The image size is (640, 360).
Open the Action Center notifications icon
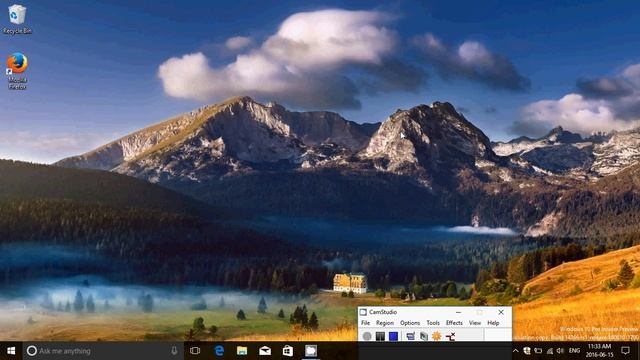point(625,351)
